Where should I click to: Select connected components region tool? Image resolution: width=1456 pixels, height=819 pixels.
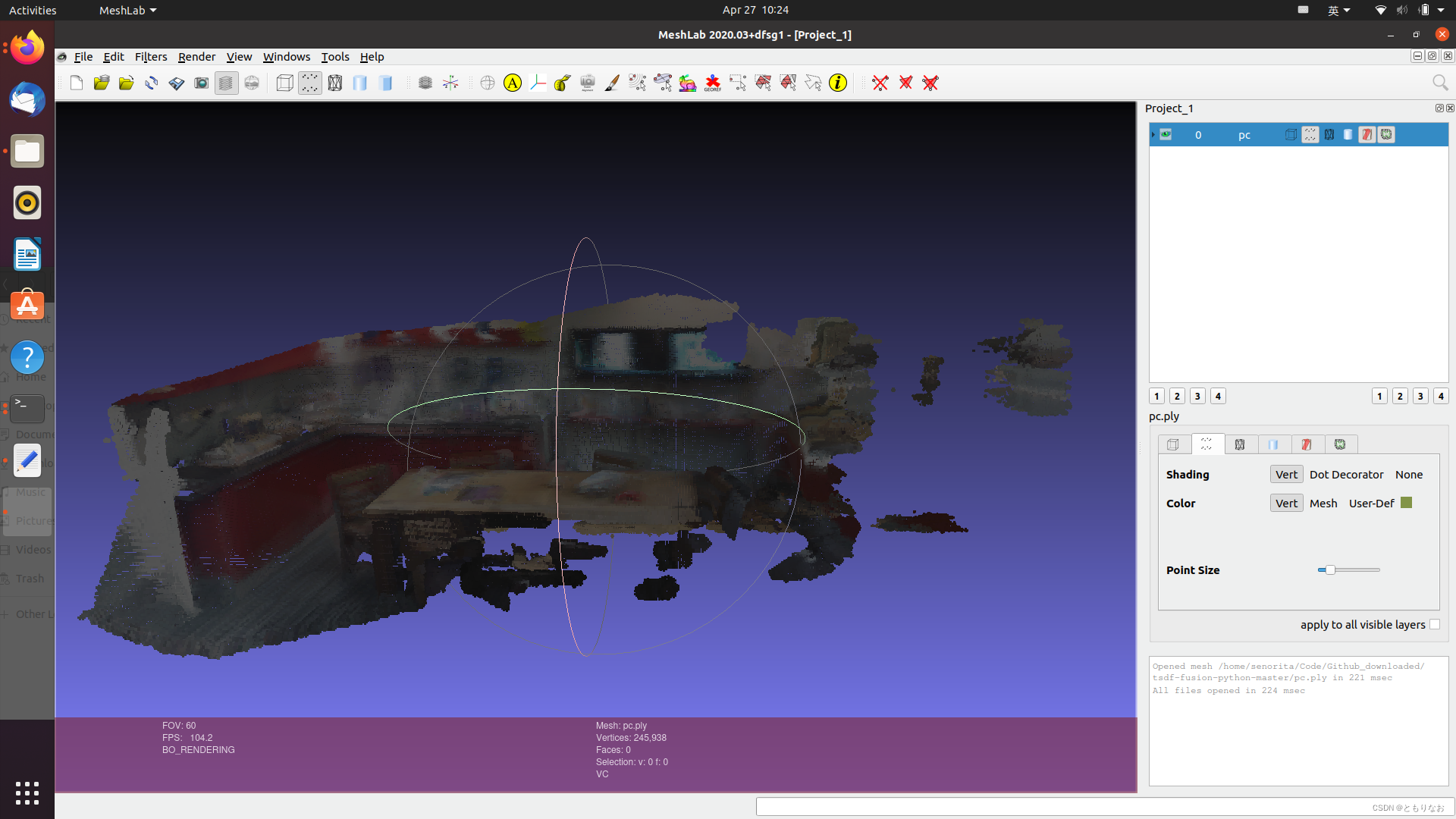[x=788, y=83]
